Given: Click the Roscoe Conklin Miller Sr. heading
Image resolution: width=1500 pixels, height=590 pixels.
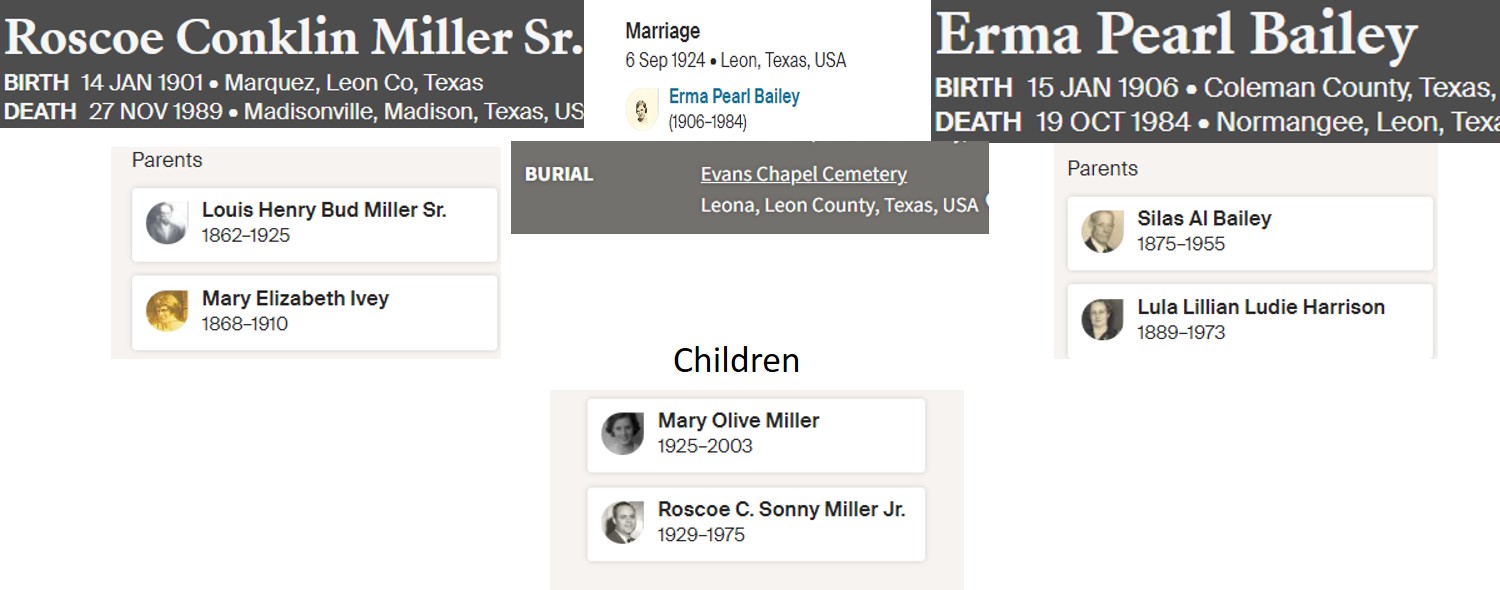Looking at the screenshot, I should tap(292, 37).
